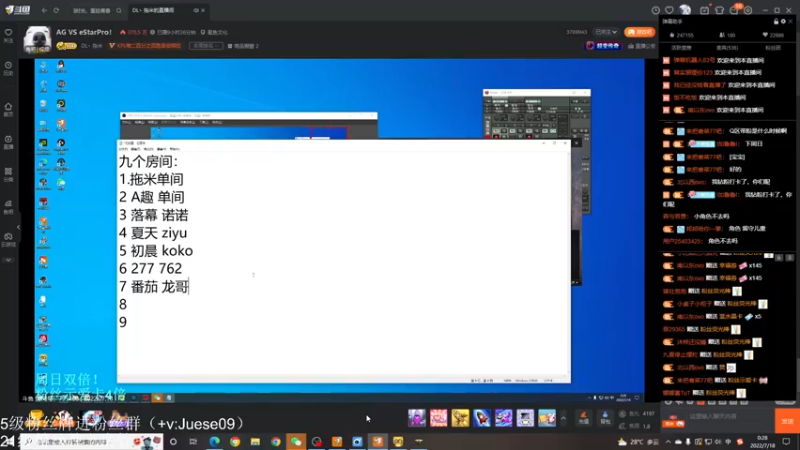Open weather widget showing 28°C
This screenshot has width=800, height=450.
tap(637, 442)
